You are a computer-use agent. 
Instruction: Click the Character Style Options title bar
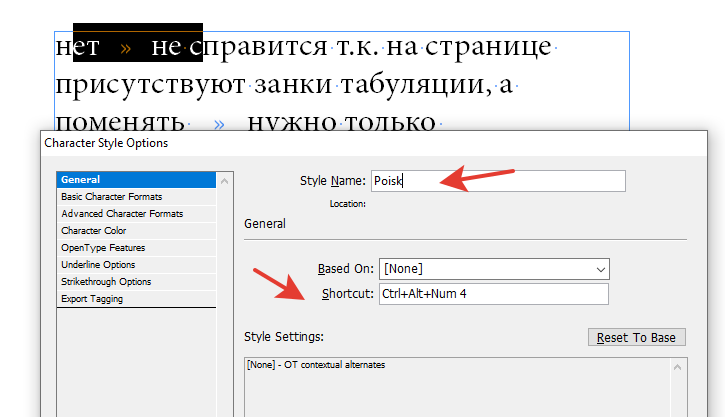click(374, 143)
